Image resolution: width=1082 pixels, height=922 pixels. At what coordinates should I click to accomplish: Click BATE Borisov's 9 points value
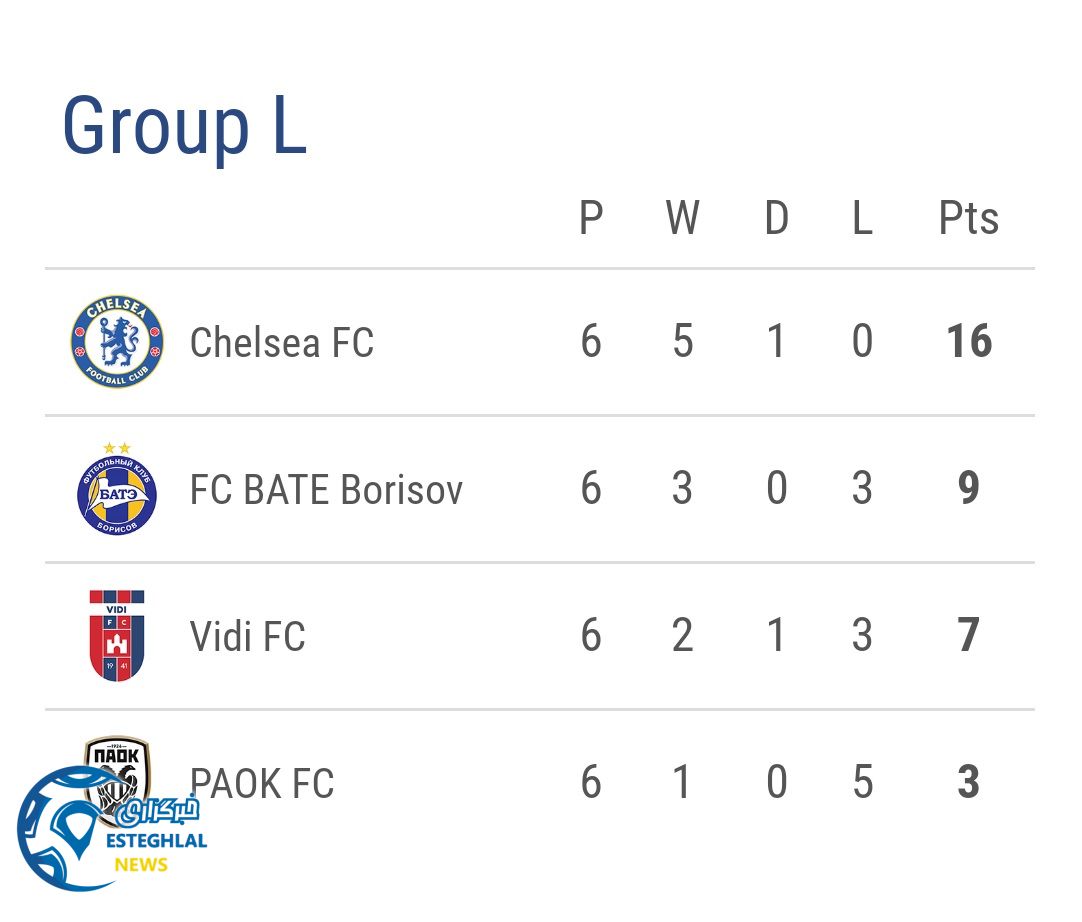(x=968, y=489)
